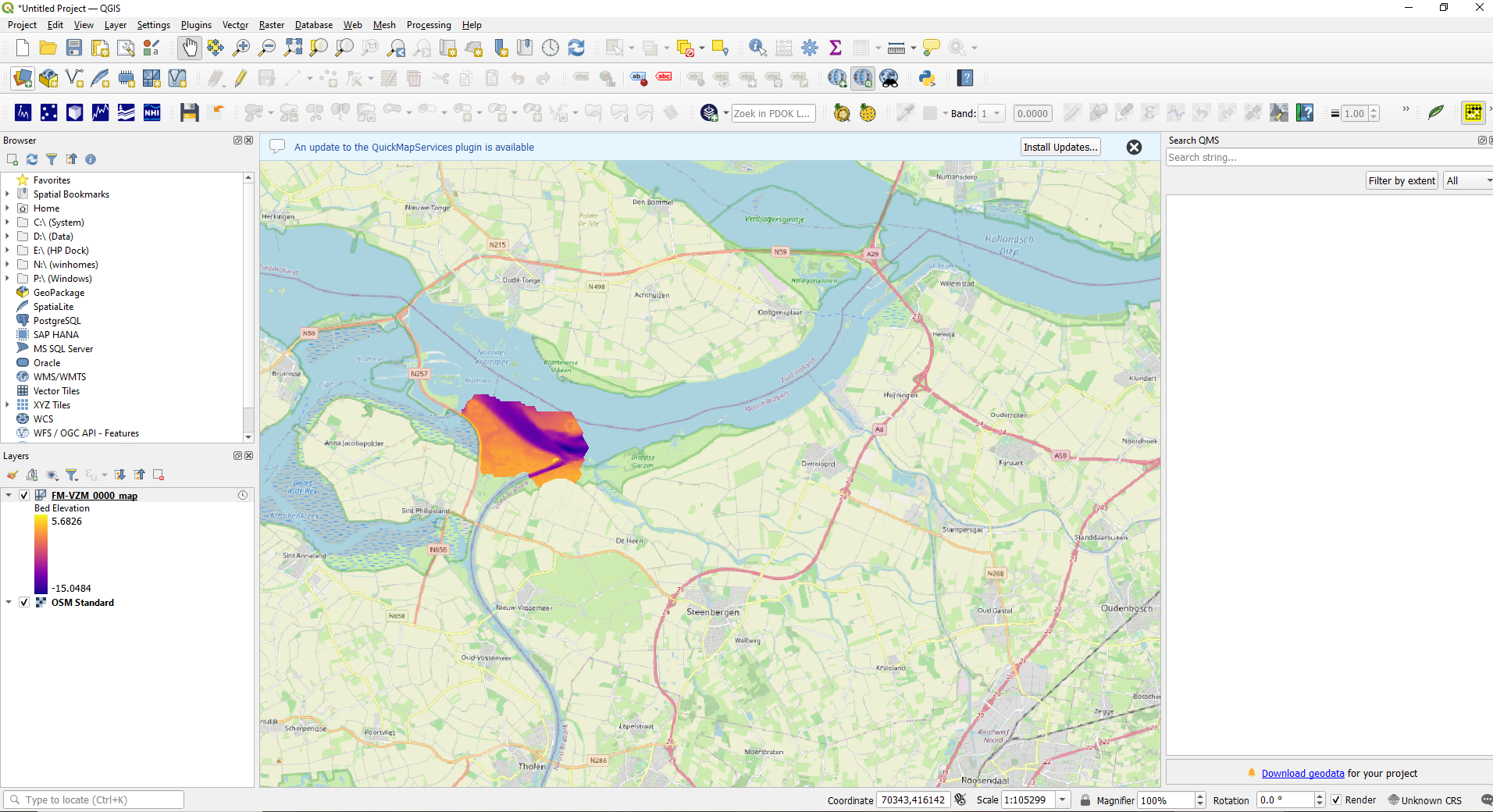Toggle visibility of FM-VZM_0000_map layer

tap(24, 495)
